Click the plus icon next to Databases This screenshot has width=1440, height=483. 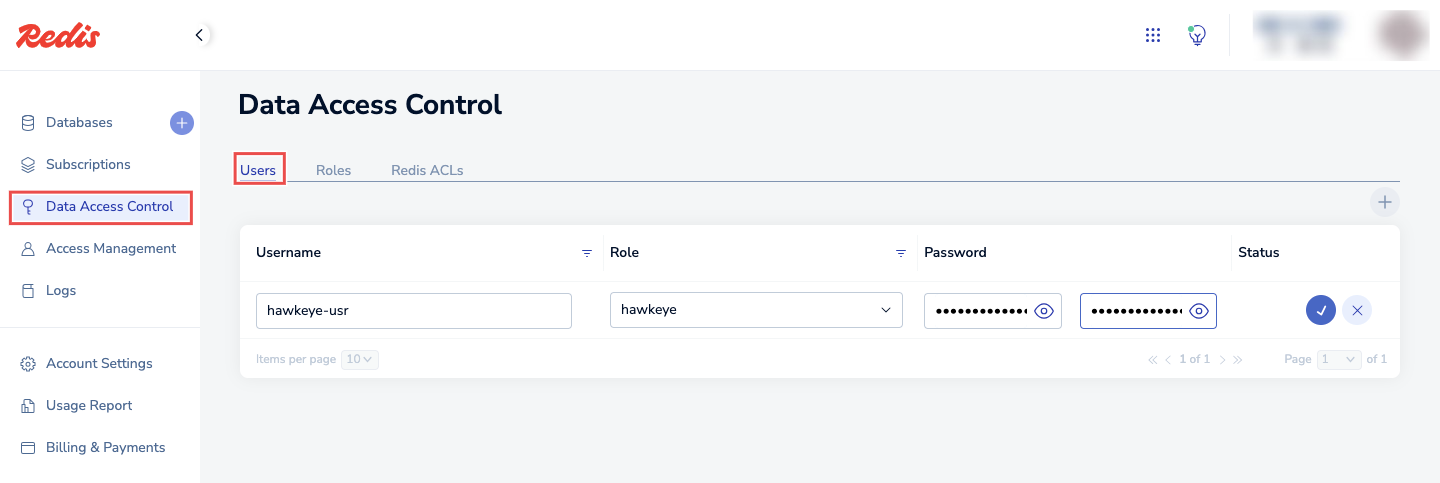tap(181, 123)
